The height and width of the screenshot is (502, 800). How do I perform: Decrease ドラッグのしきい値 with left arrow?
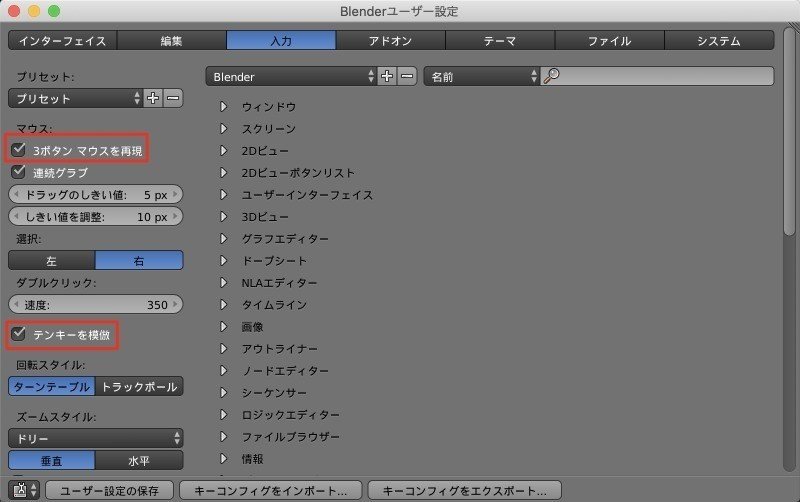coord(16,194)
